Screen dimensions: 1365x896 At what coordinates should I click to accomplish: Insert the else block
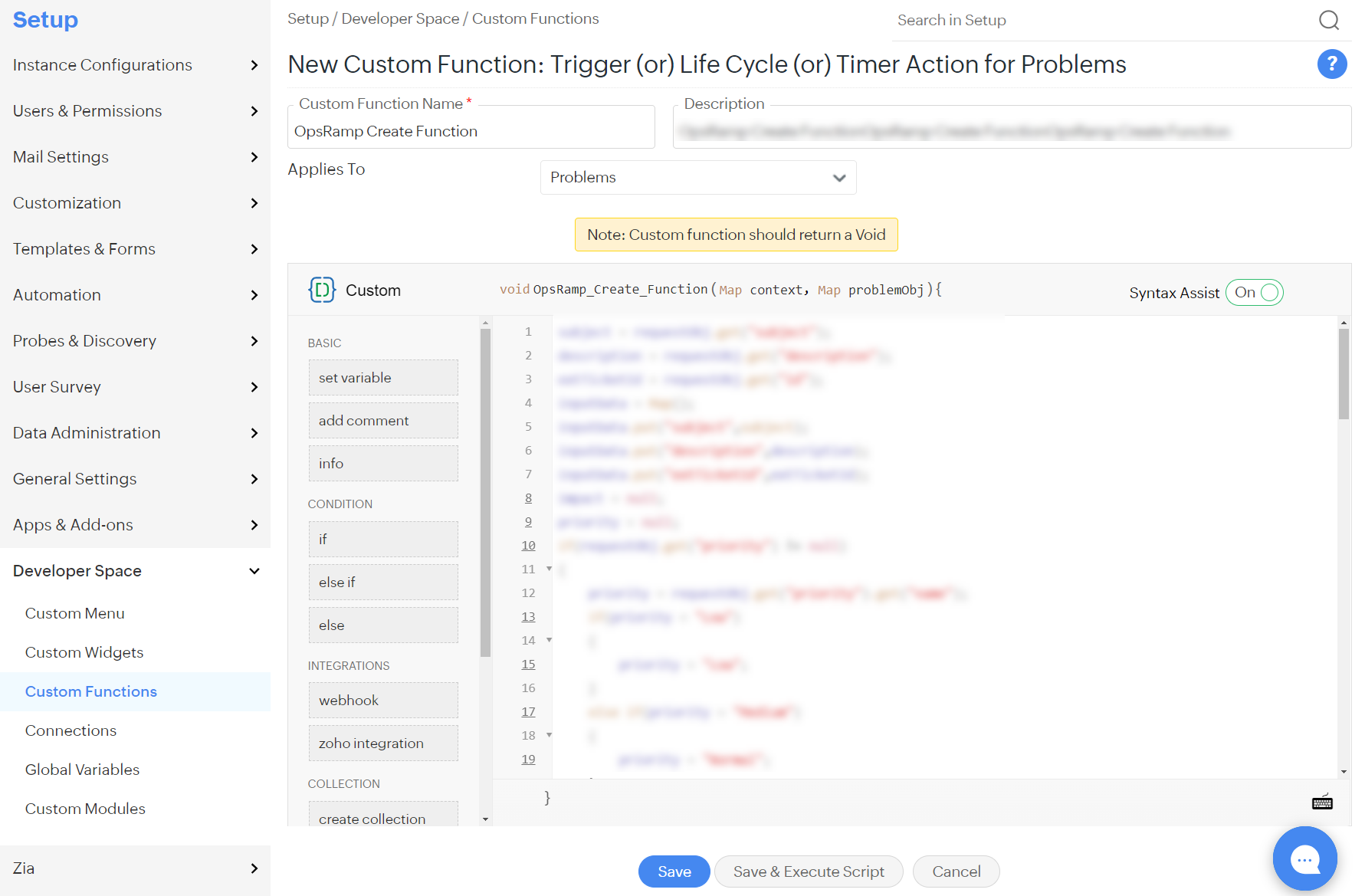[383, 625]
